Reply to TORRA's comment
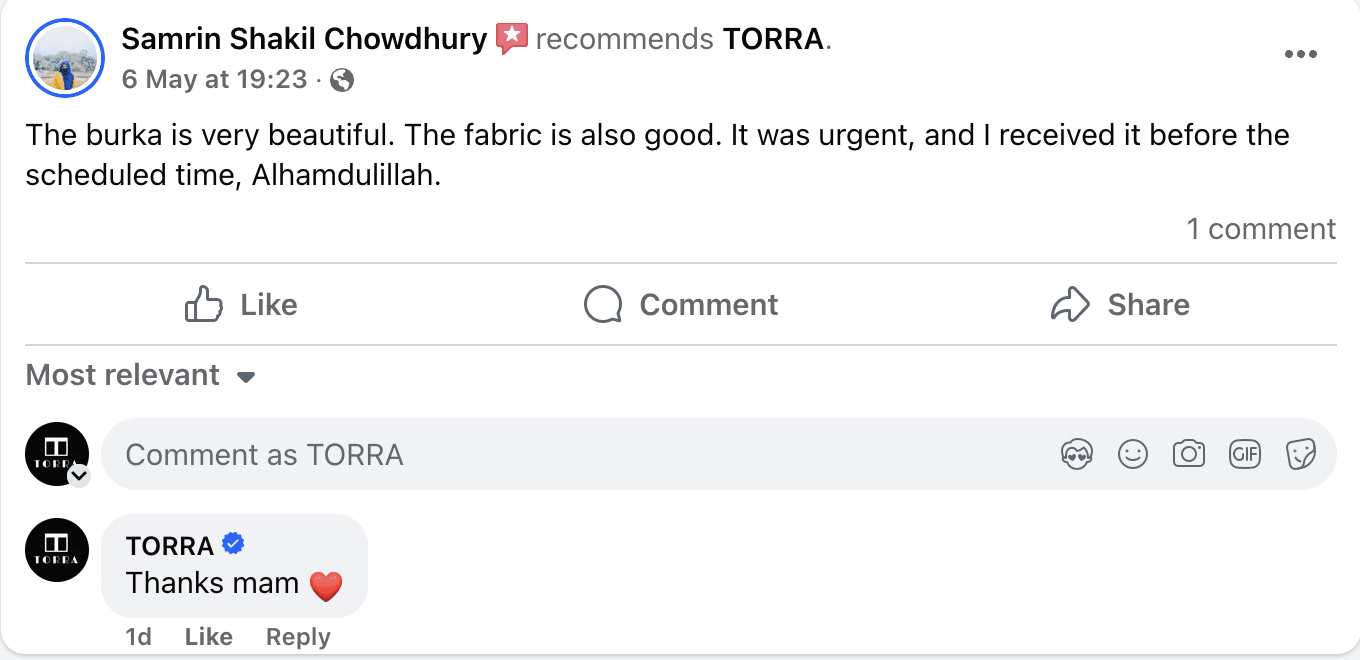1360x660 pixels. [x=297, y=636]
